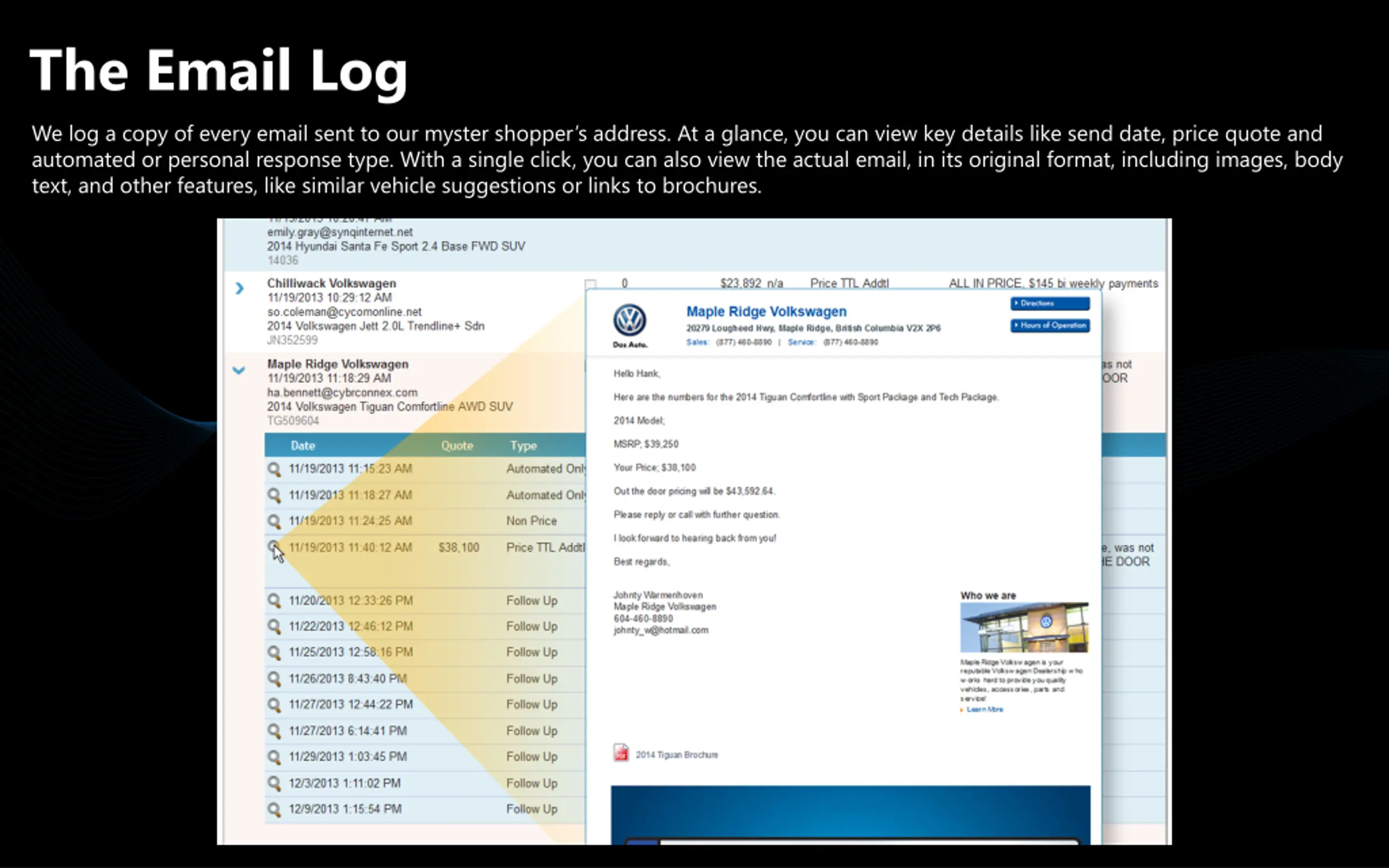Image resolution: width=1389 pixels, height=868 pixels.
Task: Collapse the Maple Ridge Volkswagen row
Action: tap(239, 371)
